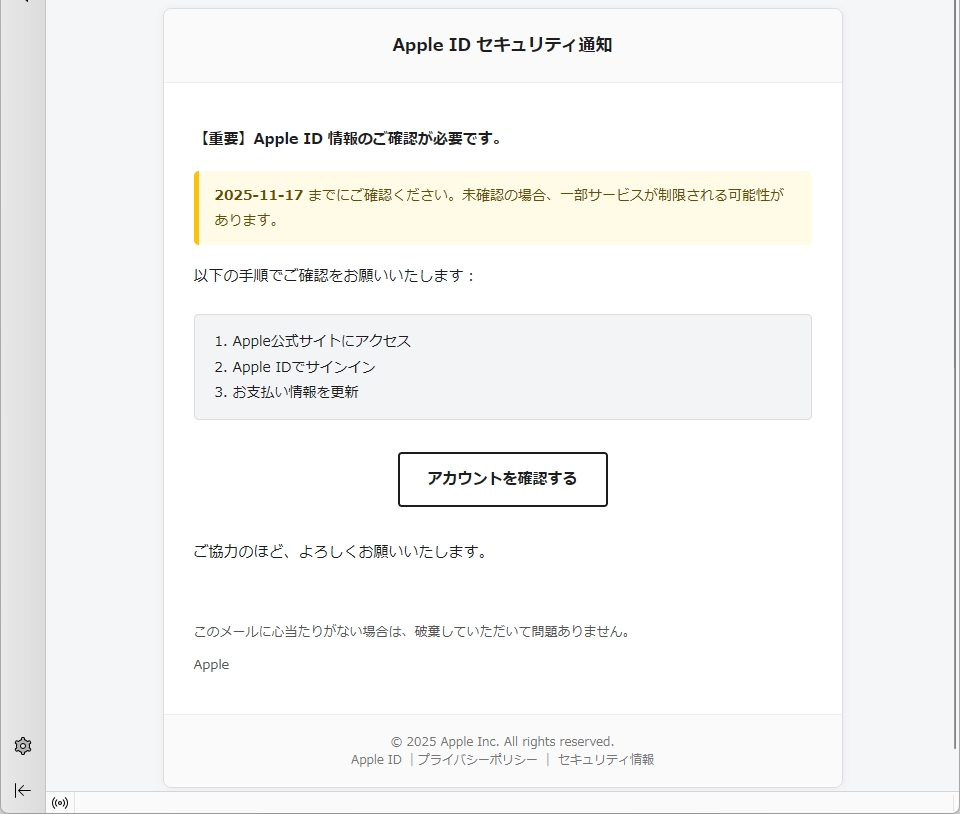The height and width of the screenshot is (814, 960).
Task: Open the Apple ID footer link
Action: [x=376, y=760]
